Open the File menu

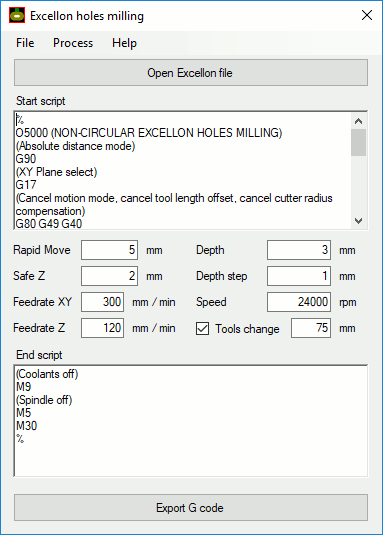(x=25, y=43)
